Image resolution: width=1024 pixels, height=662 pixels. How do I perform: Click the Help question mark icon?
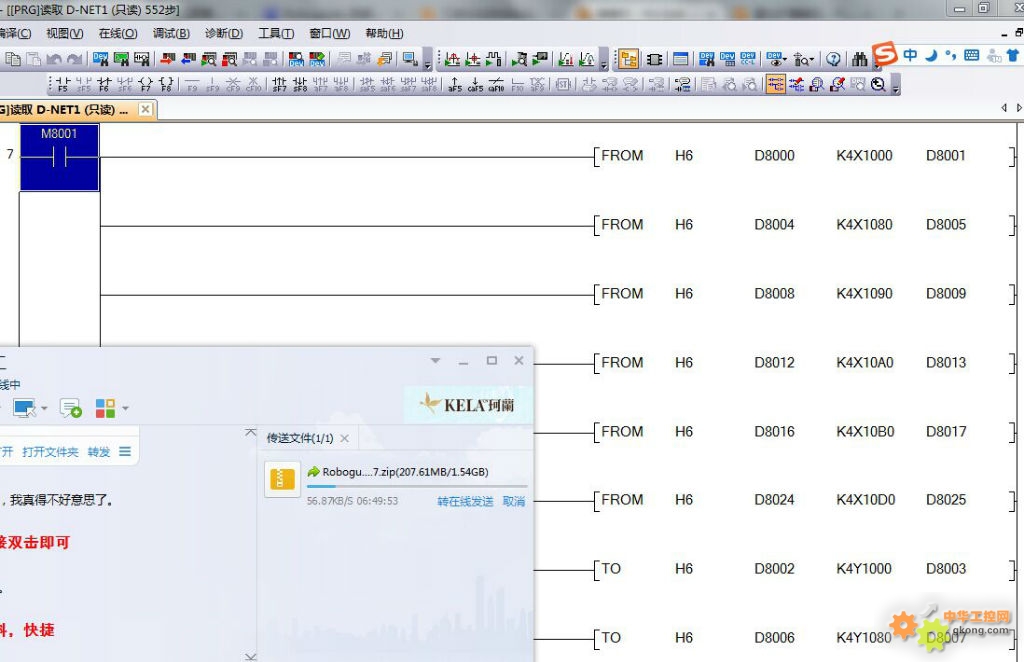(833, 59)
